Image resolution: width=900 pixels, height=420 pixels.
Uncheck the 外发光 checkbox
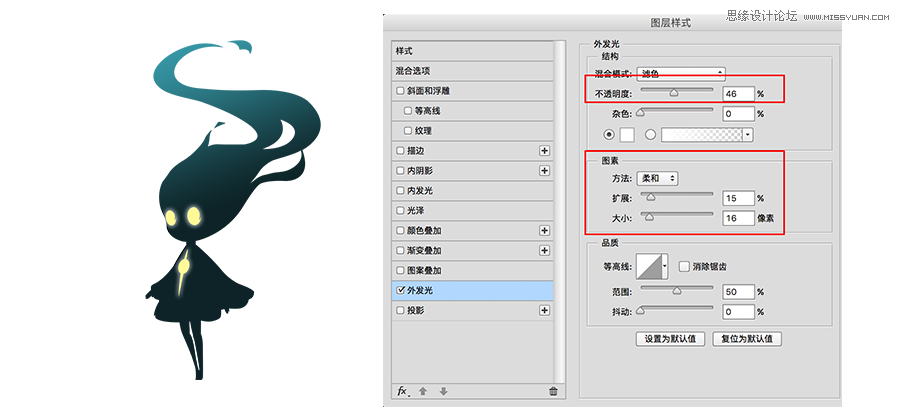[x=400, y=290]
